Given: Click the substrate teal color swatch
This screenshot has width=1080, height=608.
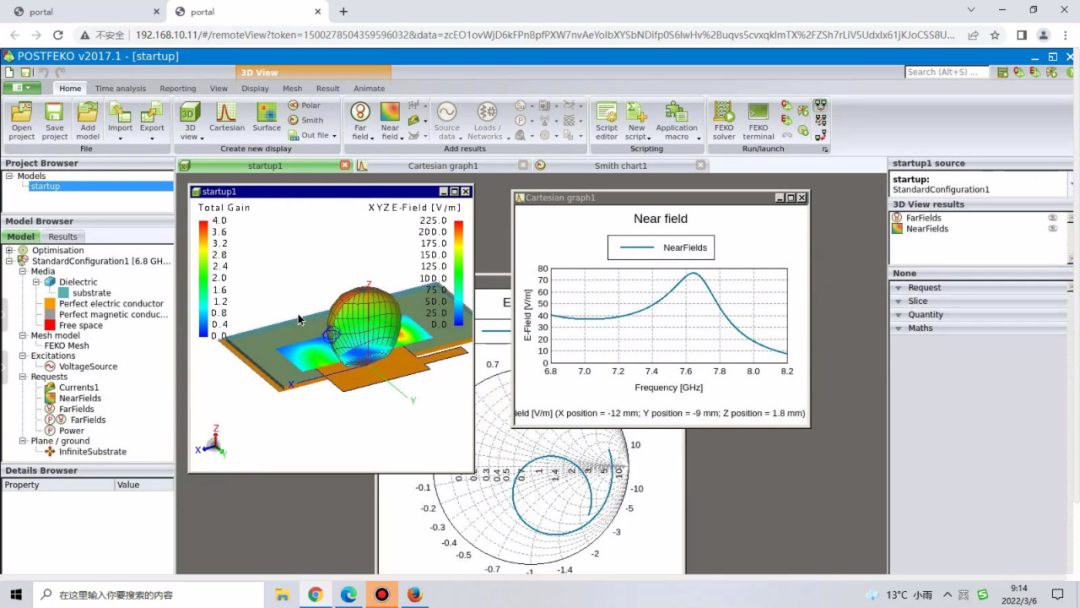Looking at the screenshot, I should (63, 293).
